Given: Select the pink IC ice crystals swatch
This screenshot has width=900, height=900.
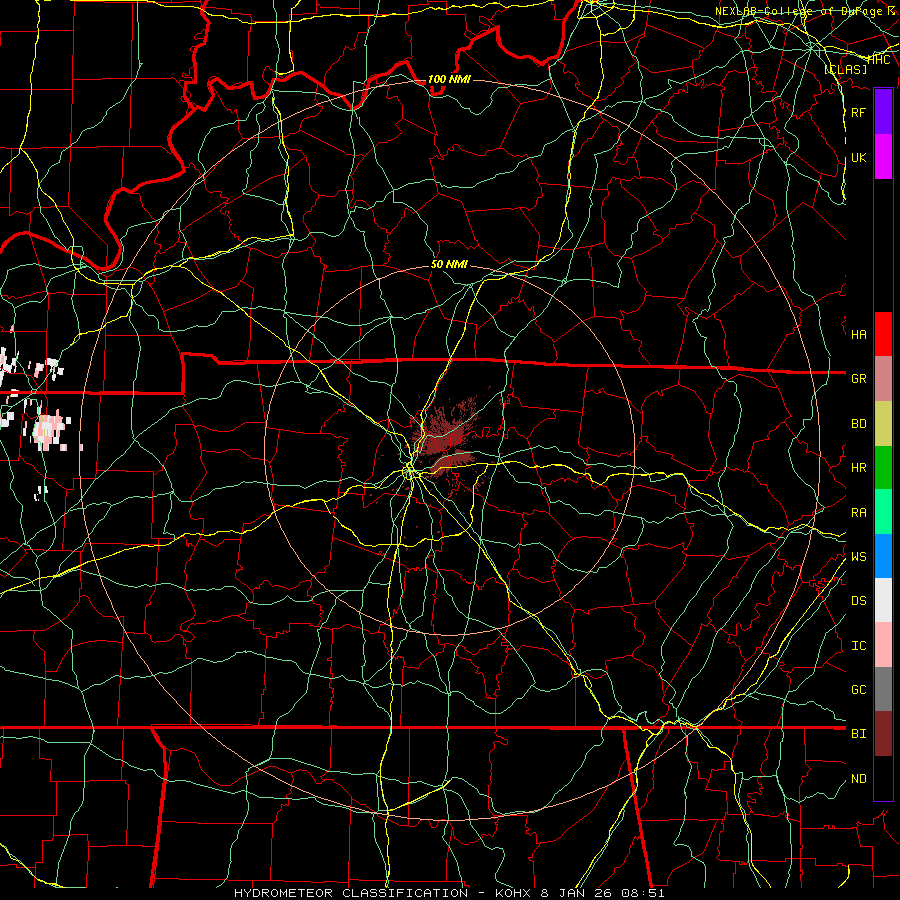Looking at the screenshot, I should coord(883,645).
